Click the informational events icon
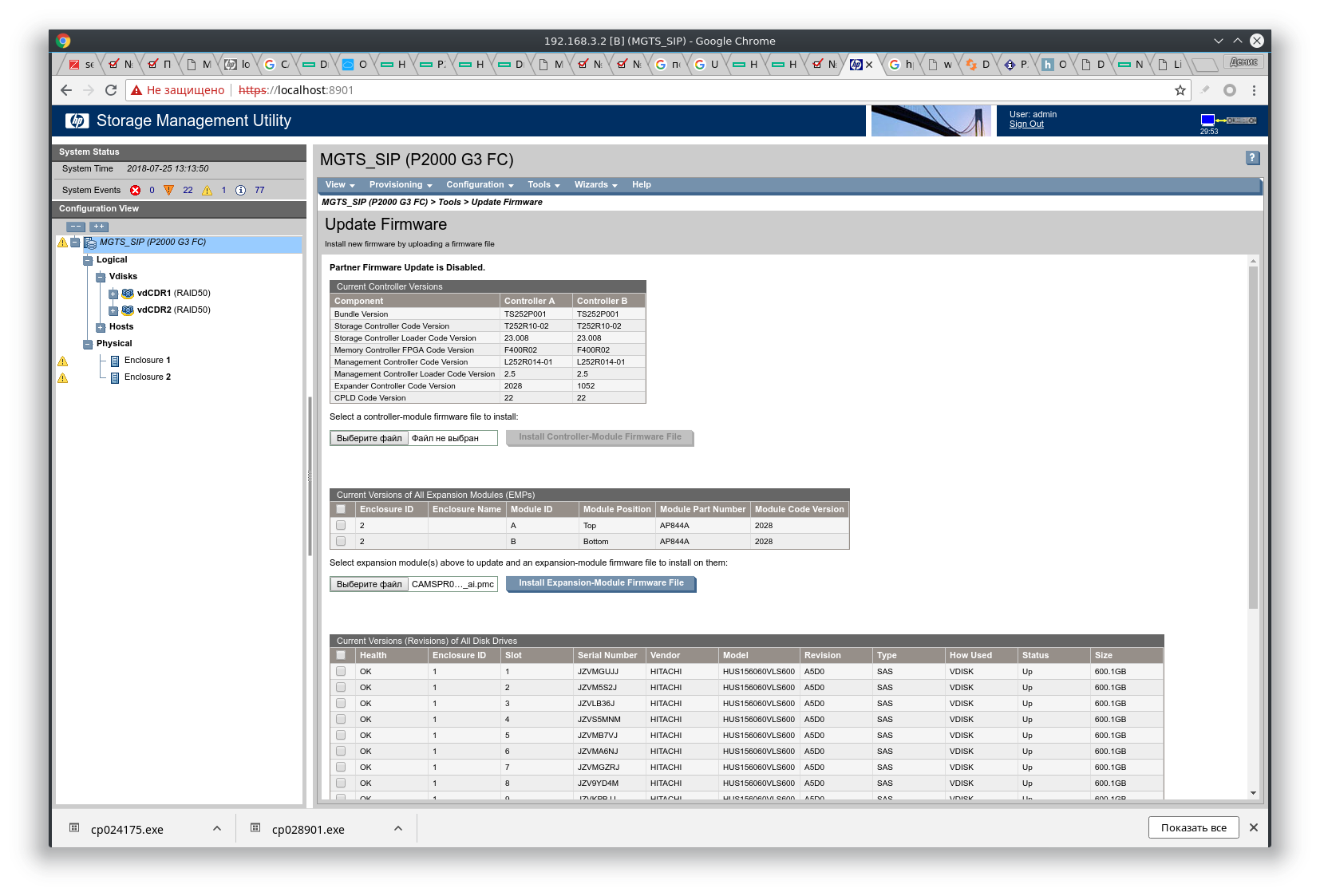Viewport: 1320px width, 896px height. (x=240, y=190)
